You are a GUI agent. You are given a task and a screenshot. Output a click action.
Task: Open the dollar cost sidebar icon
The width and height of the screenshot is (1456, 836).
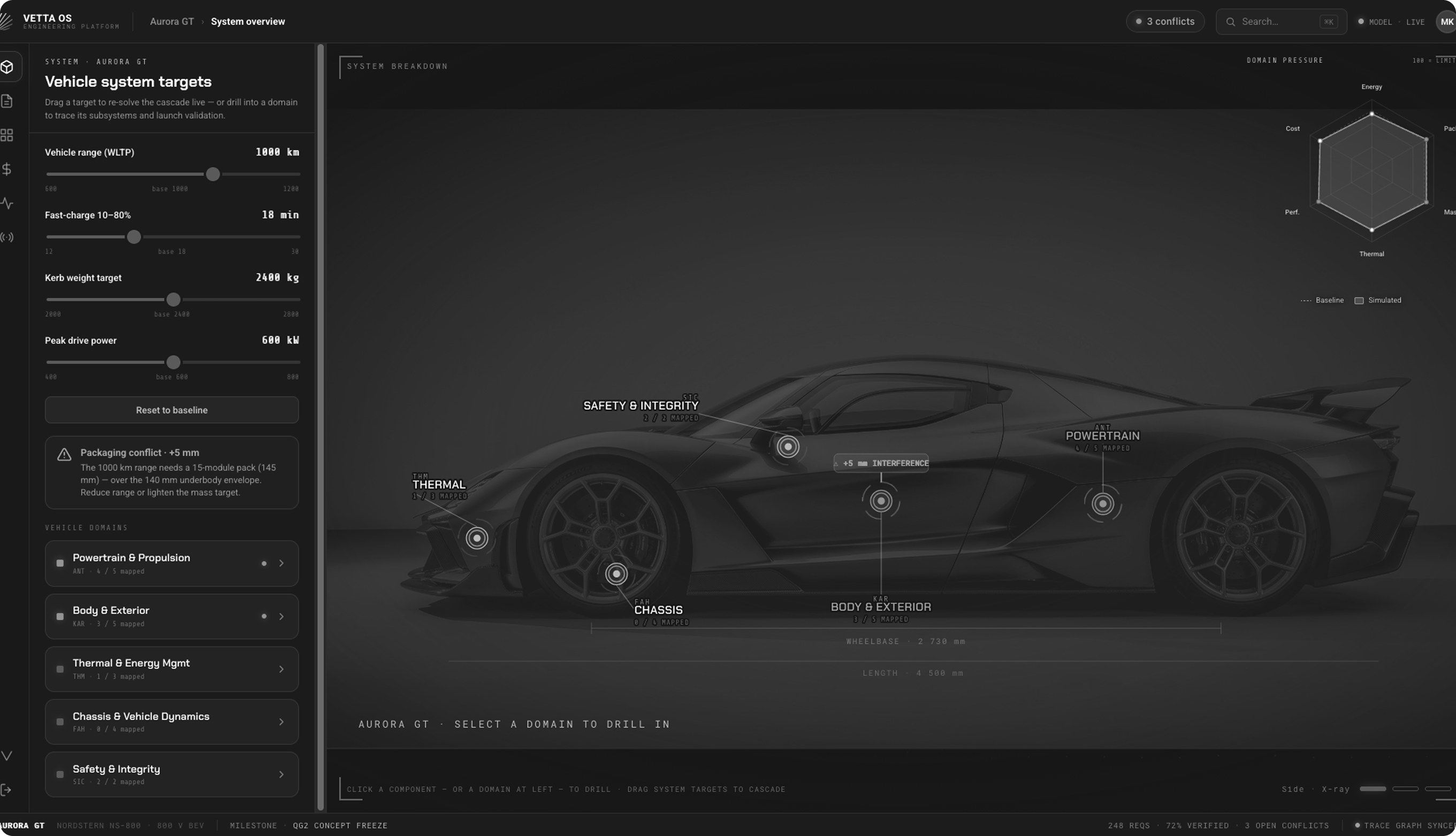7,169
